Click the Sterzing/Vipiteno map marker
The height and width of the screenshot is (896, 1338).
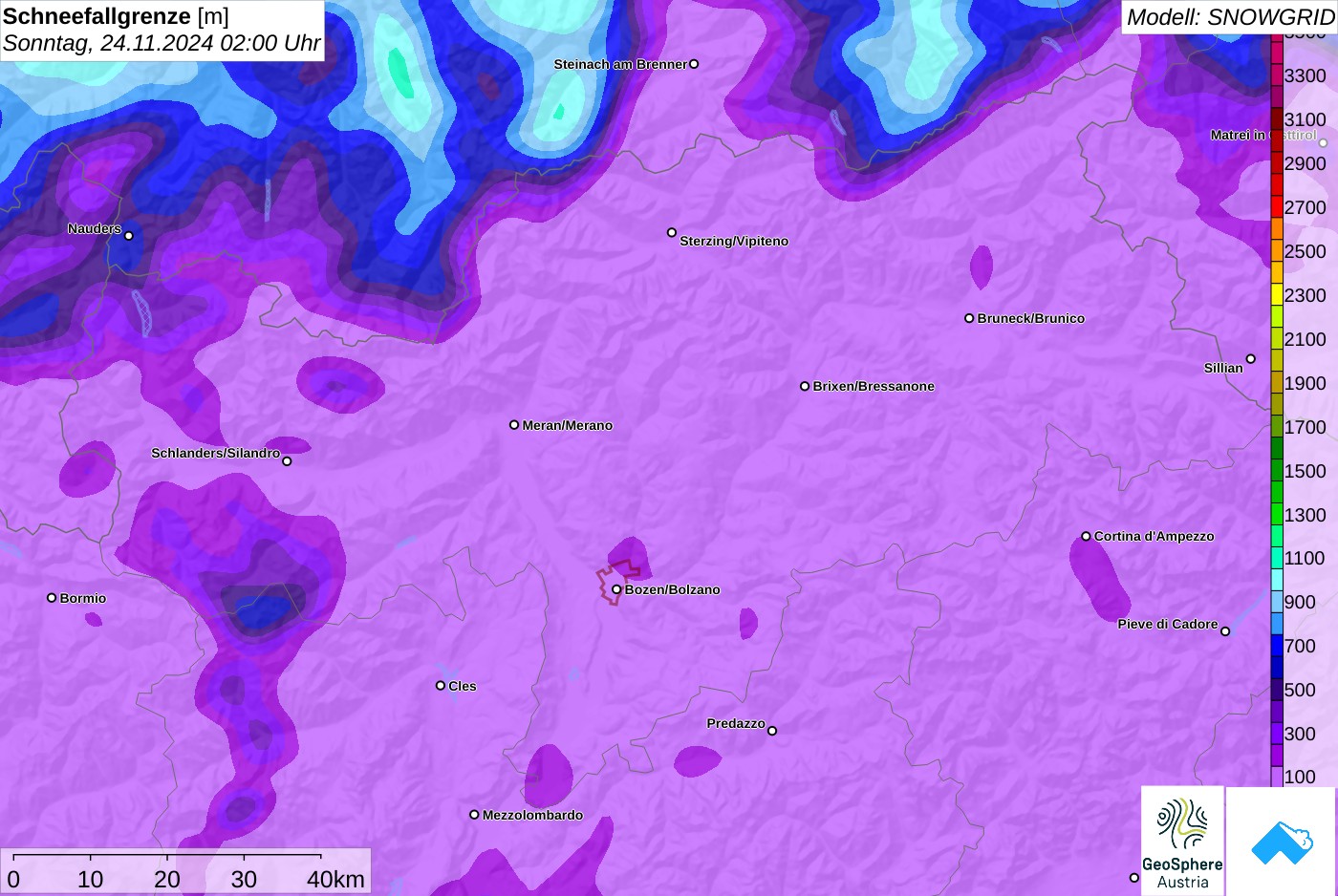tap(672, 232)
